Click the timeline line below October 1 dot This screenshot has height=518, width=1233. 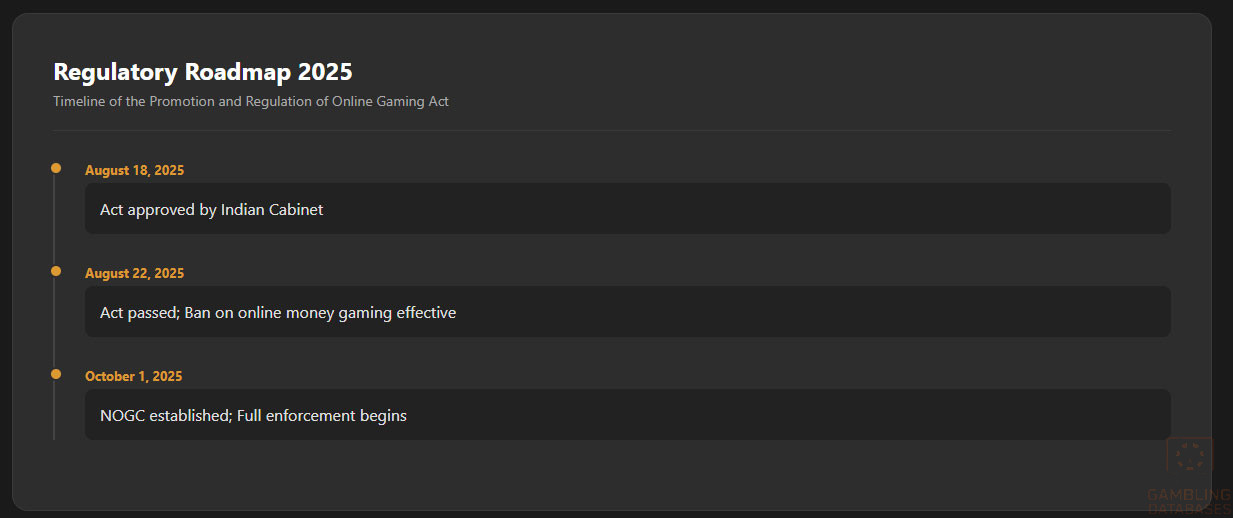pos(54,412)
